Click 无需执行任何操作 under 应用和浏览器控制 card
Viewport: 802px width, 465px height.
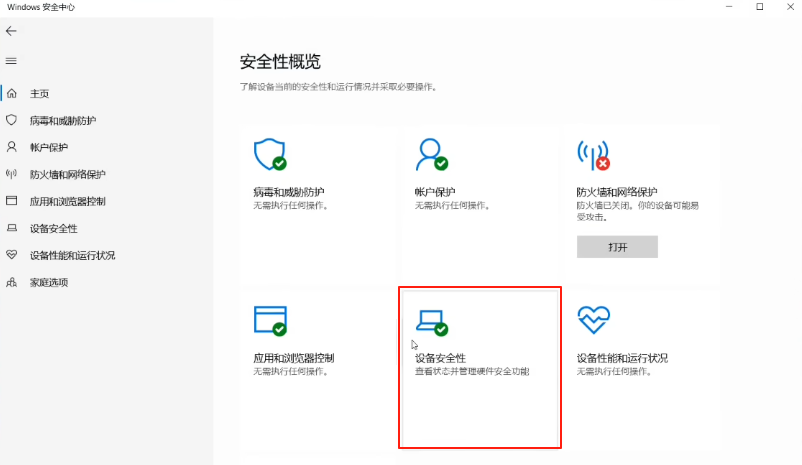(x=291, y=371)
